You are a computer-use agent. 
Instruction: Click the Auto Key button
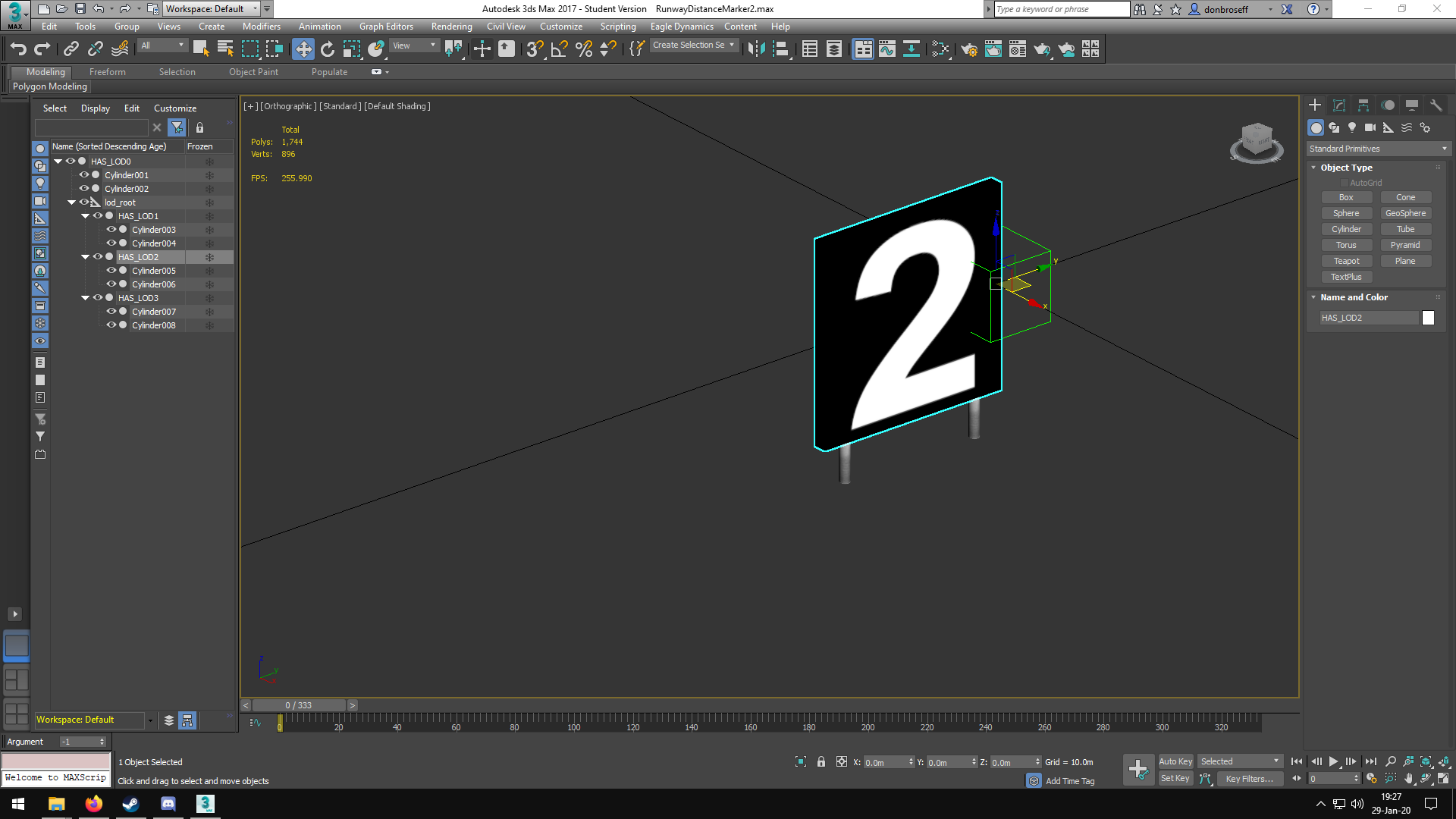click(x=1175, y=761)
